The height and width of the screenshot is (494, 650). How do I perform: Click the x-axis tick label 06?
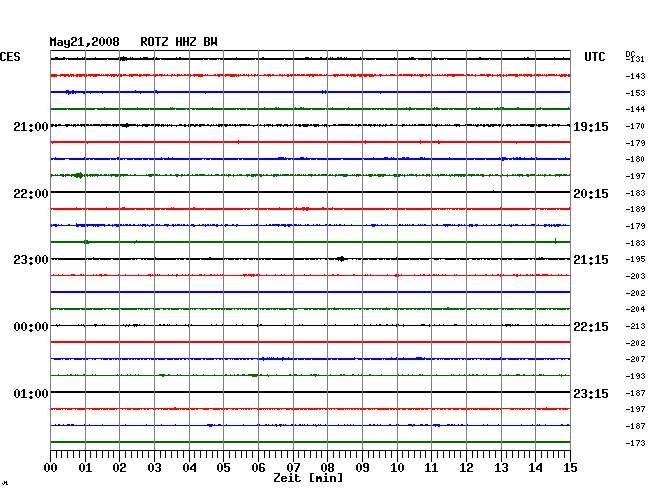coord(258,468)
